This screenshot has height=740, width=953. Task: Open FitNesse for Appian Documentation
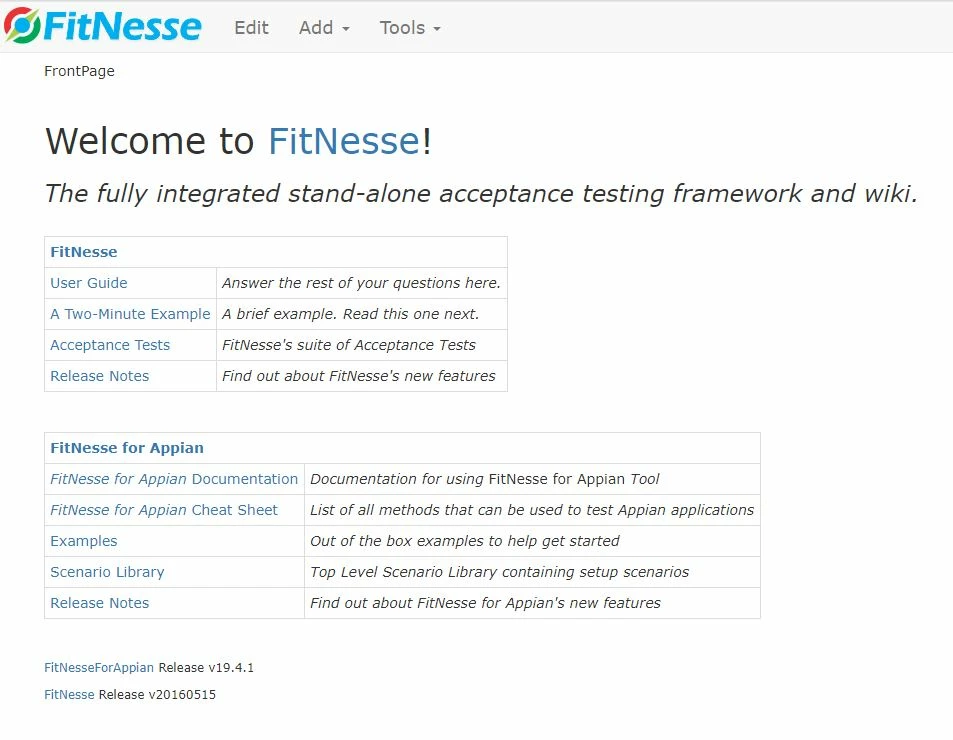(x=174, y=479)
